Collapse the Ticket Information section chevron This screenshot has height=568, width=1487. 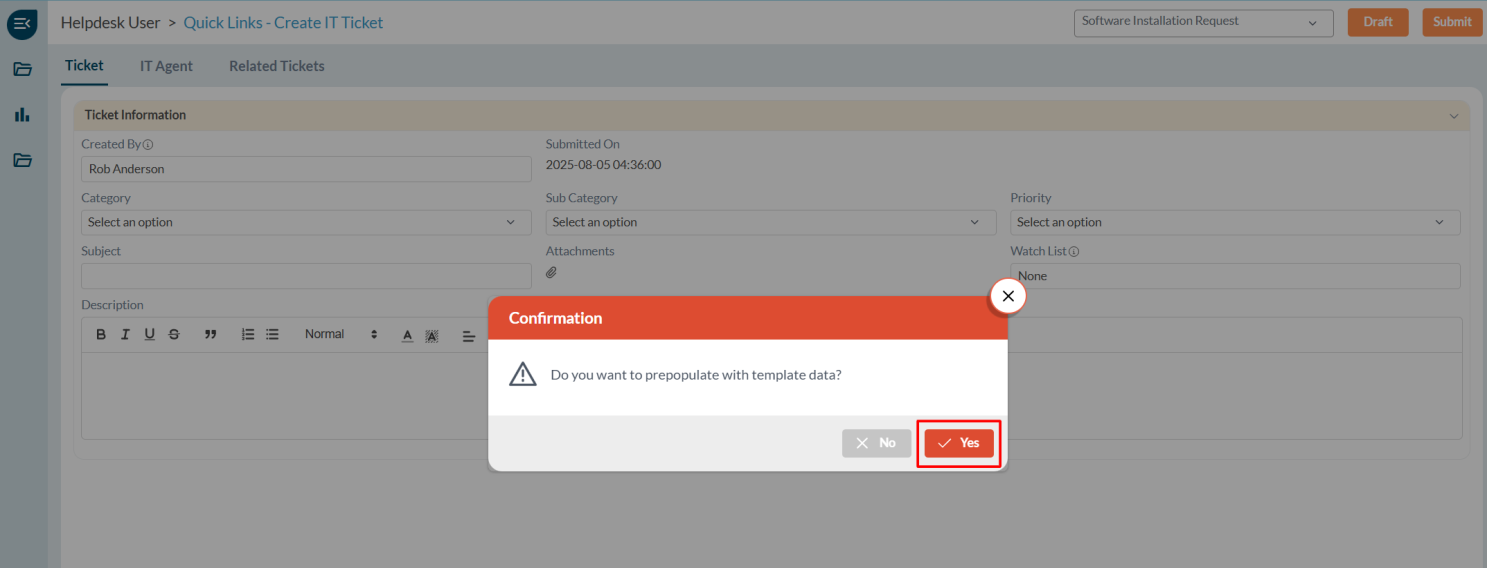coord(1454,116)
